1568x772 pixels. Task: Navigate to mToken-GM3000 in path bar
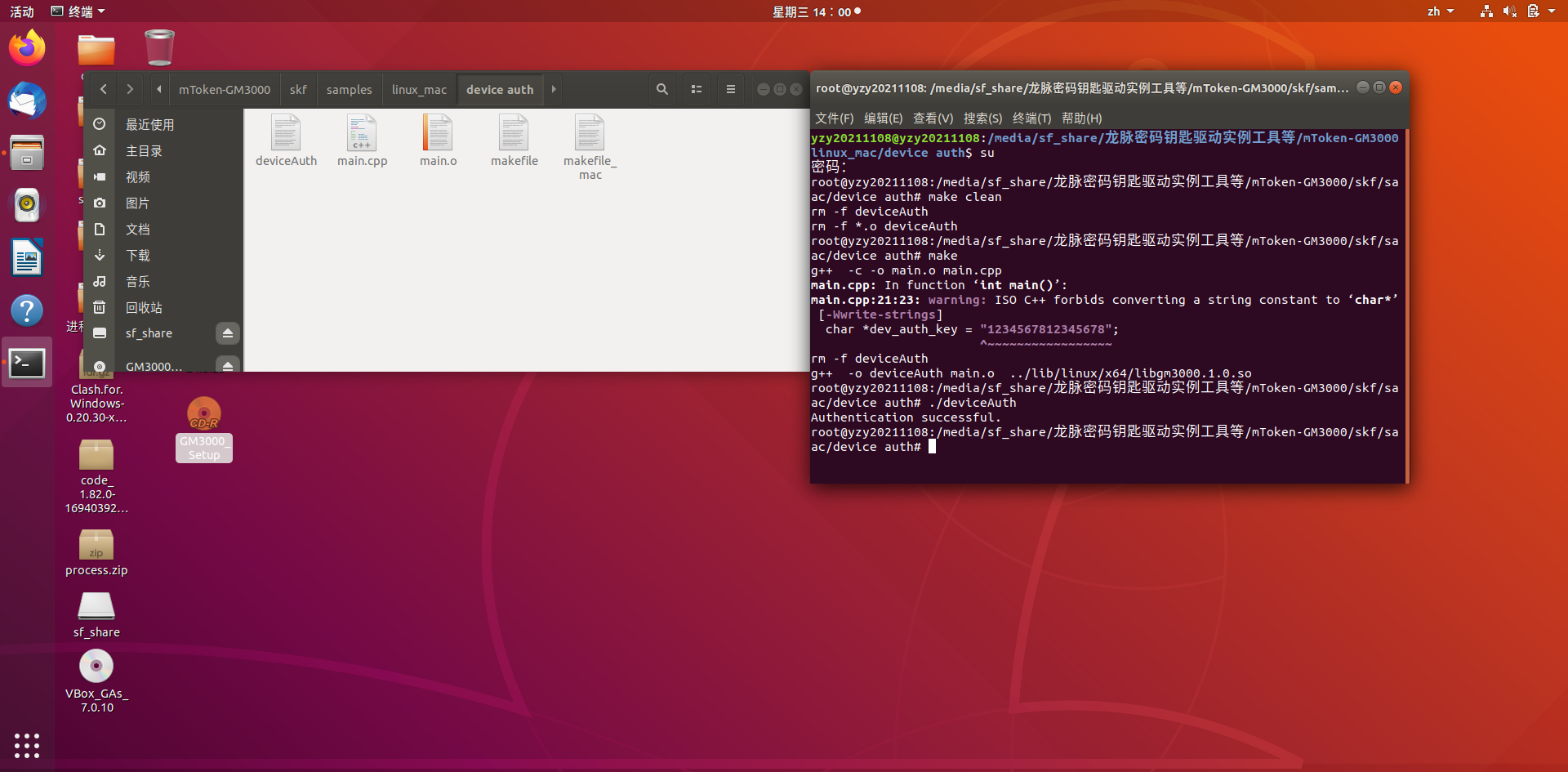coord(225,89)
